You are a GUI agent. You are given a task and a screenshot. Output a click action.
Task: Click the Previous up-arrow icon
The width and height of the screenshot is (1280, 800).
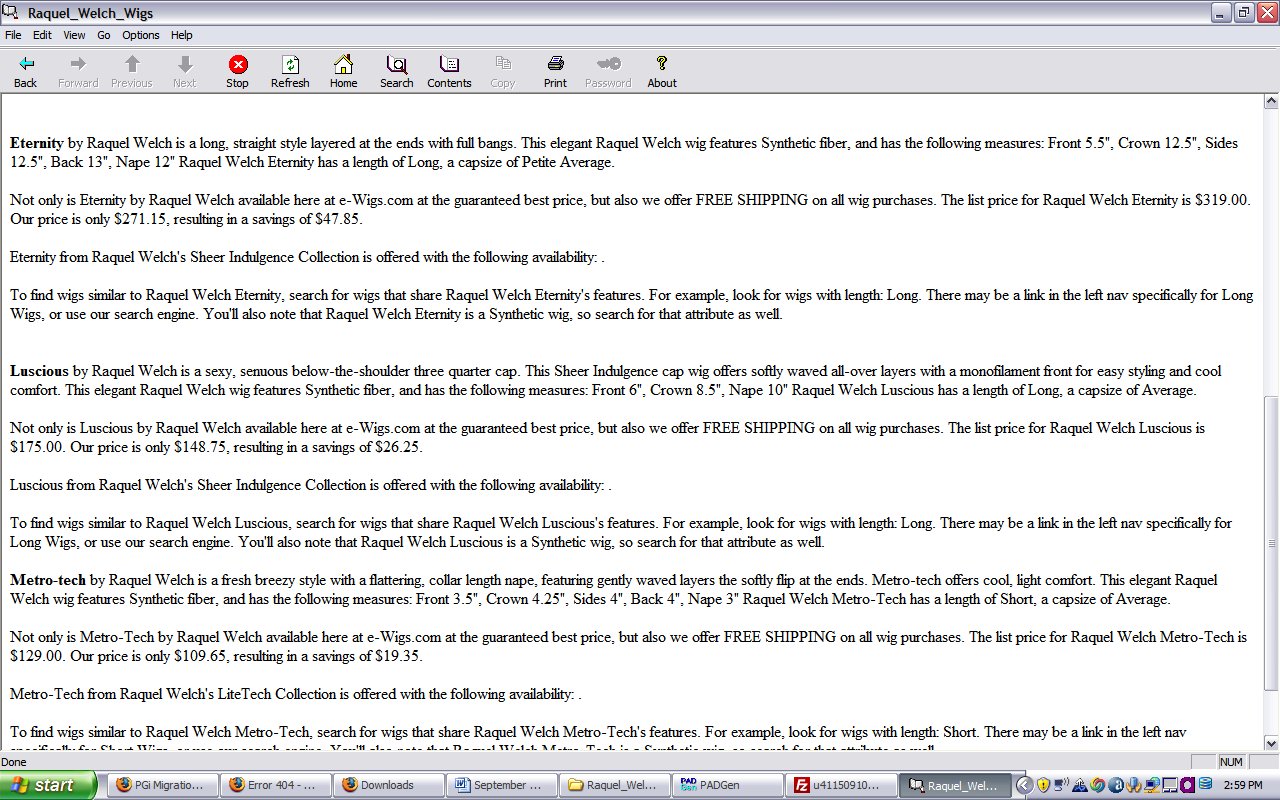pos(131,64)
